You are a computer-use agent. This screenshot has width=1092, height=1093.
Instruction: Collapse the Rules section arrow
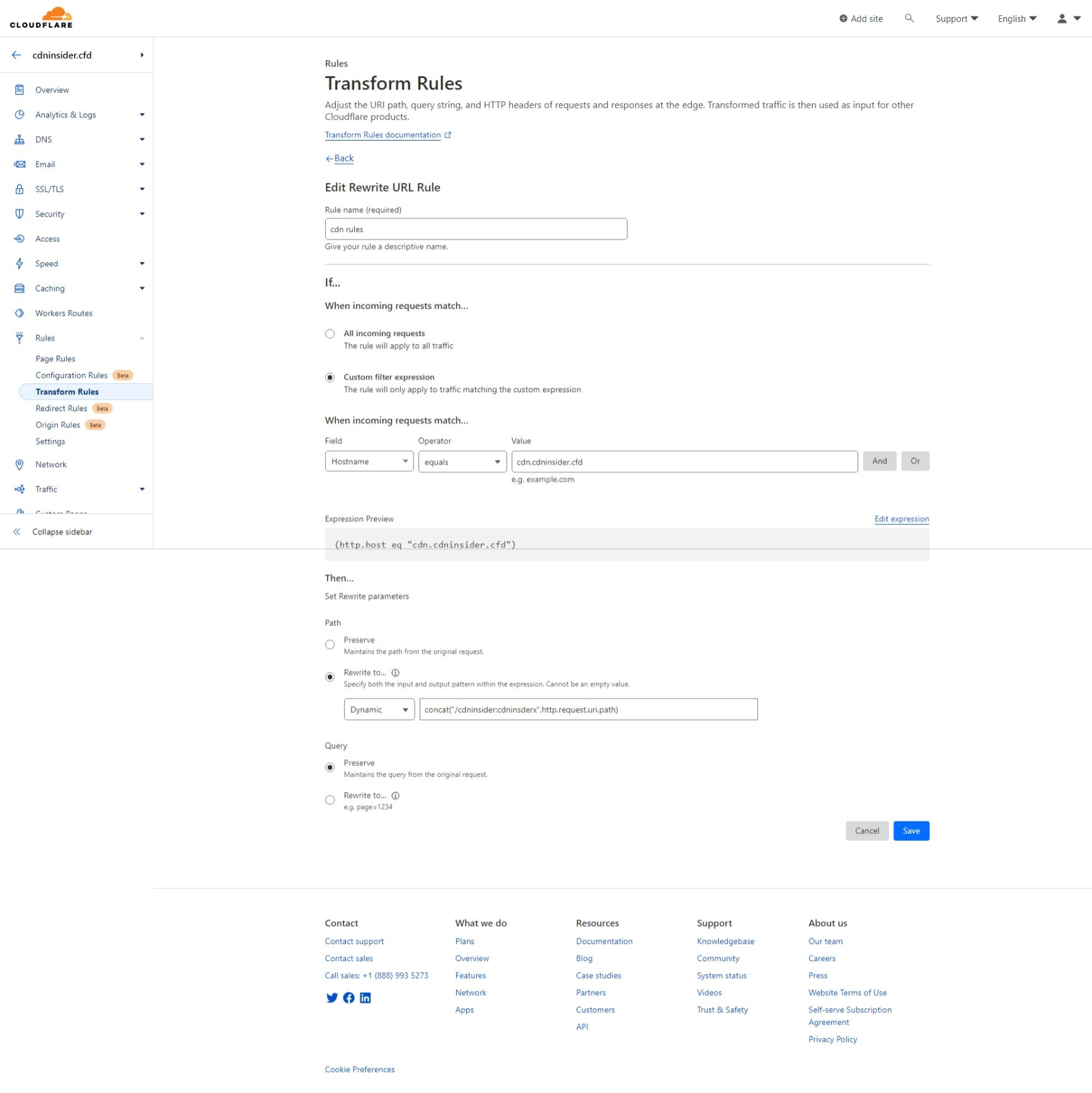pyautogui.click(x=142, y=338)
